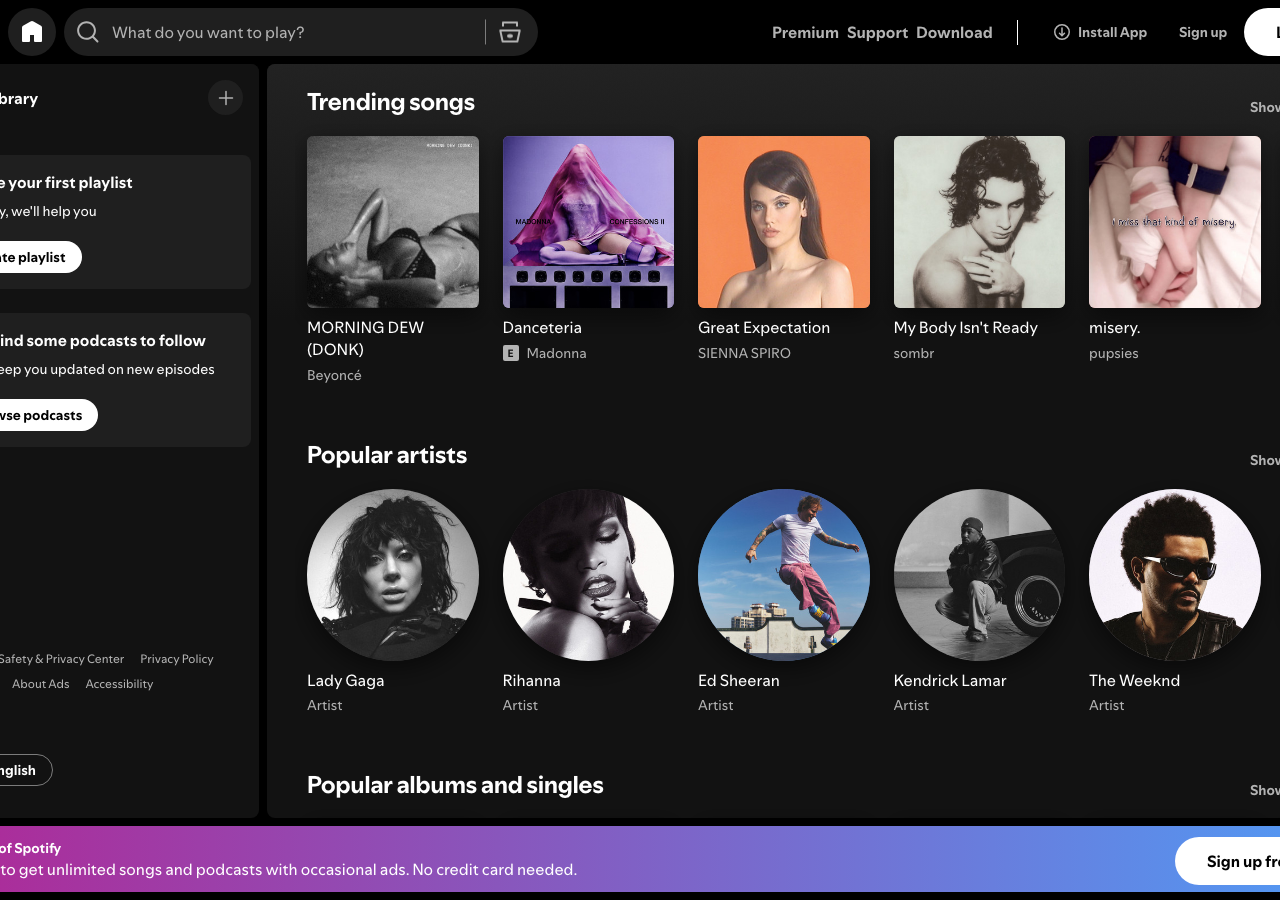
Task: Open Danceteria album cover
Action: (588, 222)
